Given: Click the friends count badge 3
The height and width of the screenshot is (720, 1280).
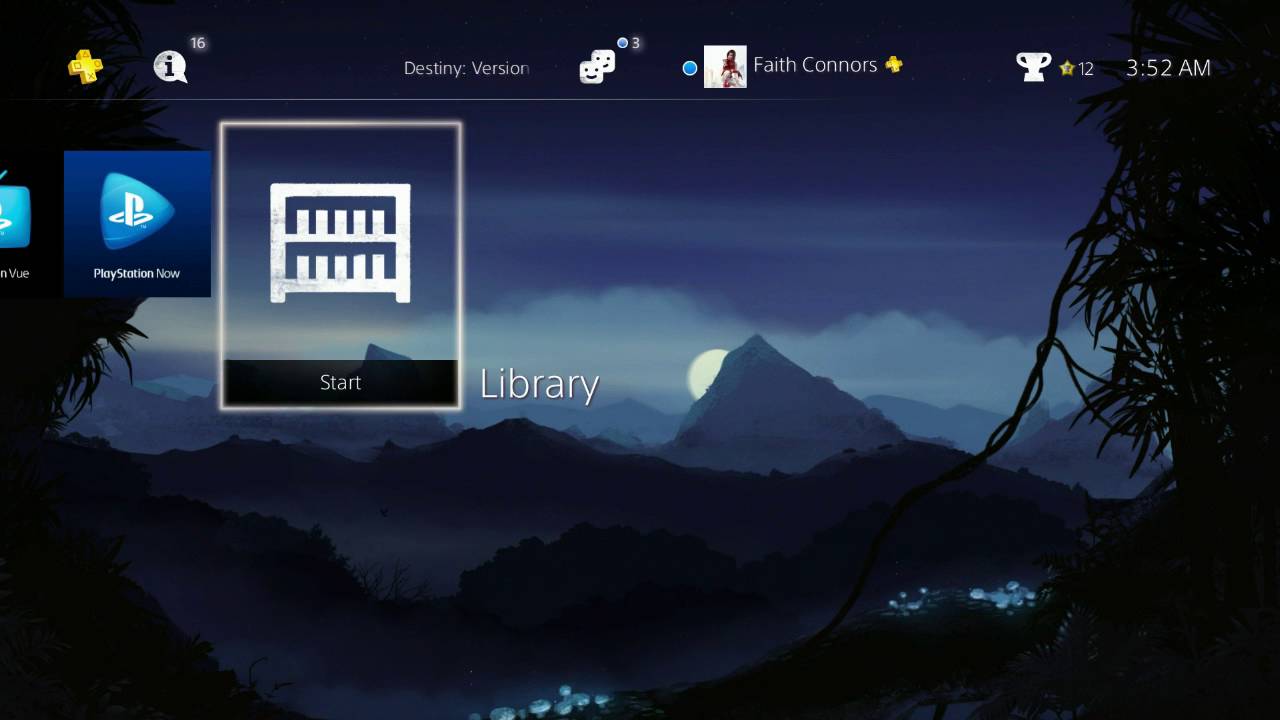Looking at the screenshot, I should (x=629, y=43).
